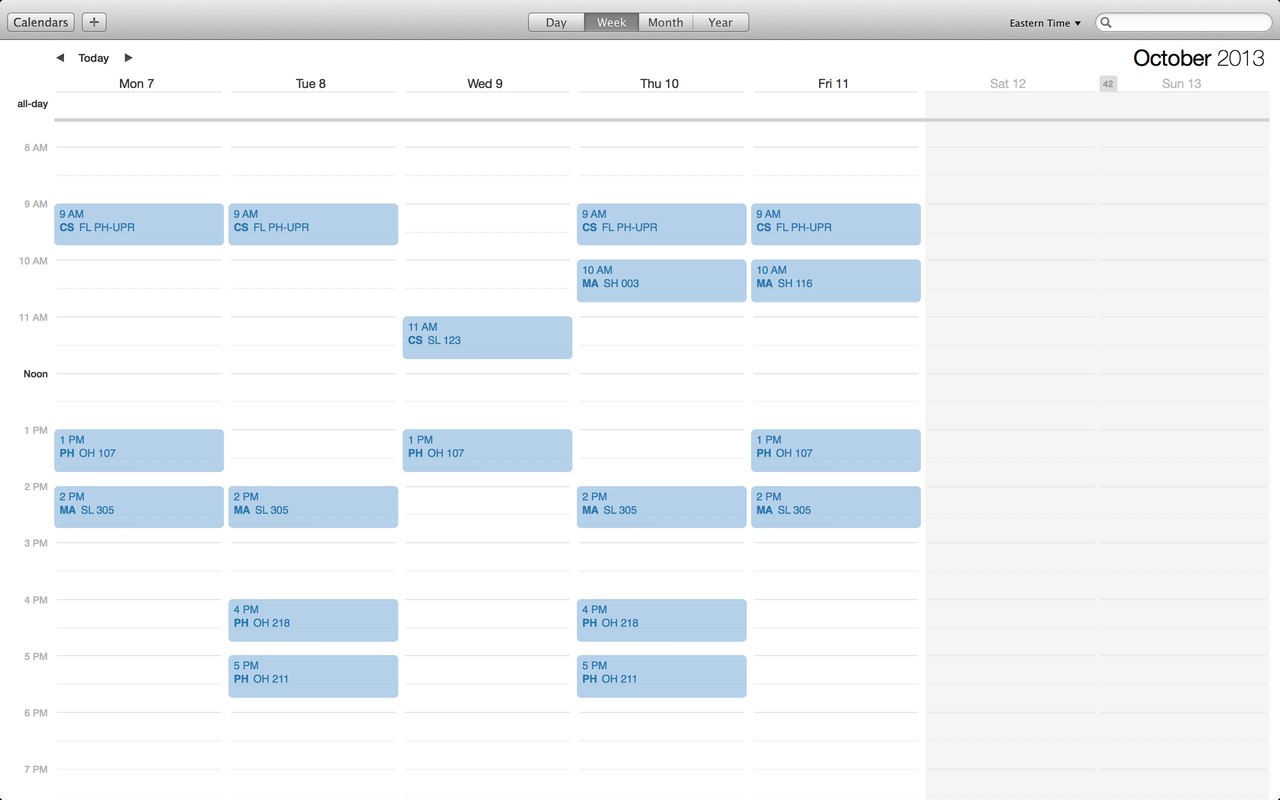
Task: Click inside the search field
Action: click(x=1184, y=22)
